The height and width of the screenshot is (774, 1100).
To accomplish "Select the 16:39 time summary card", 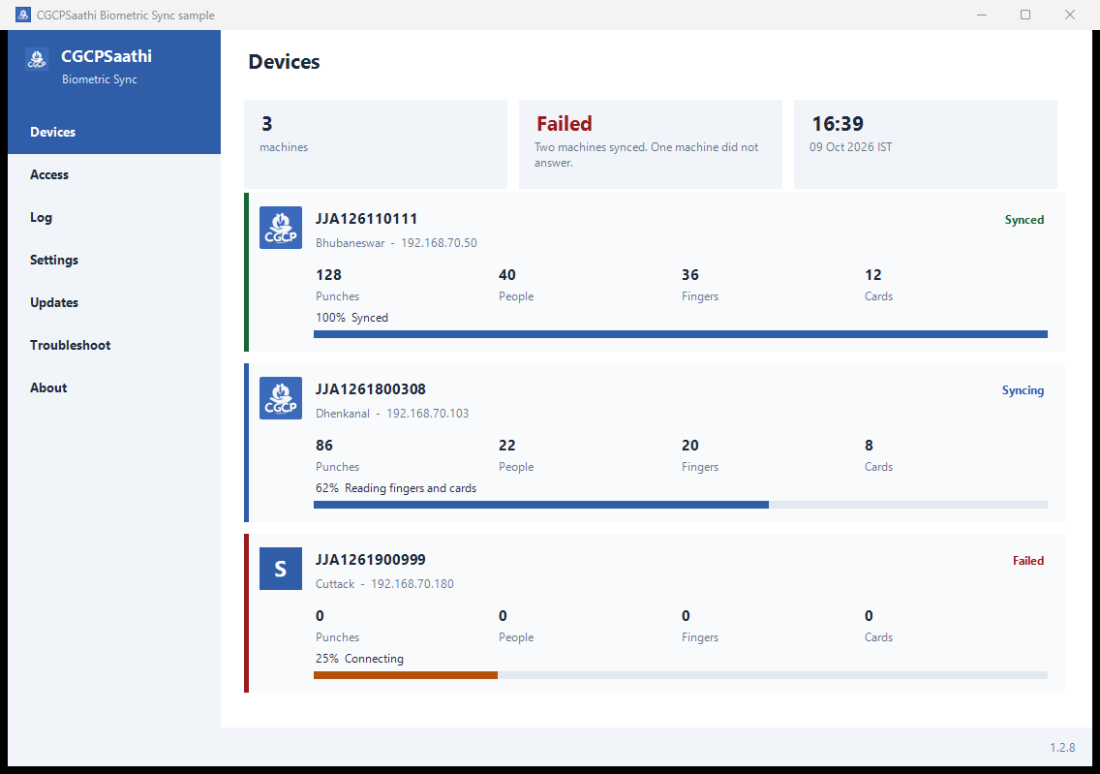I will (925, 144).
